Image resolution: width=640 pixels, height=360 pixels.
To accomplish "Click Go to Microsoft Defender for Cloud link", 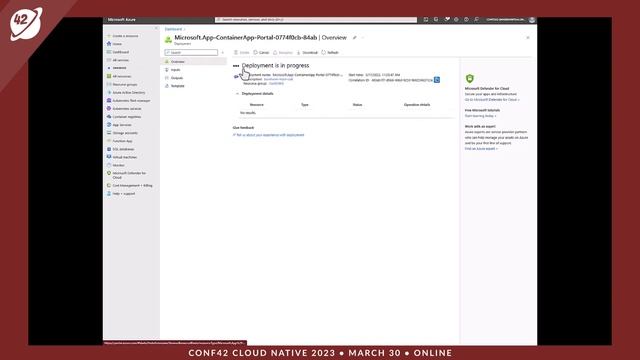I will 492,100.
